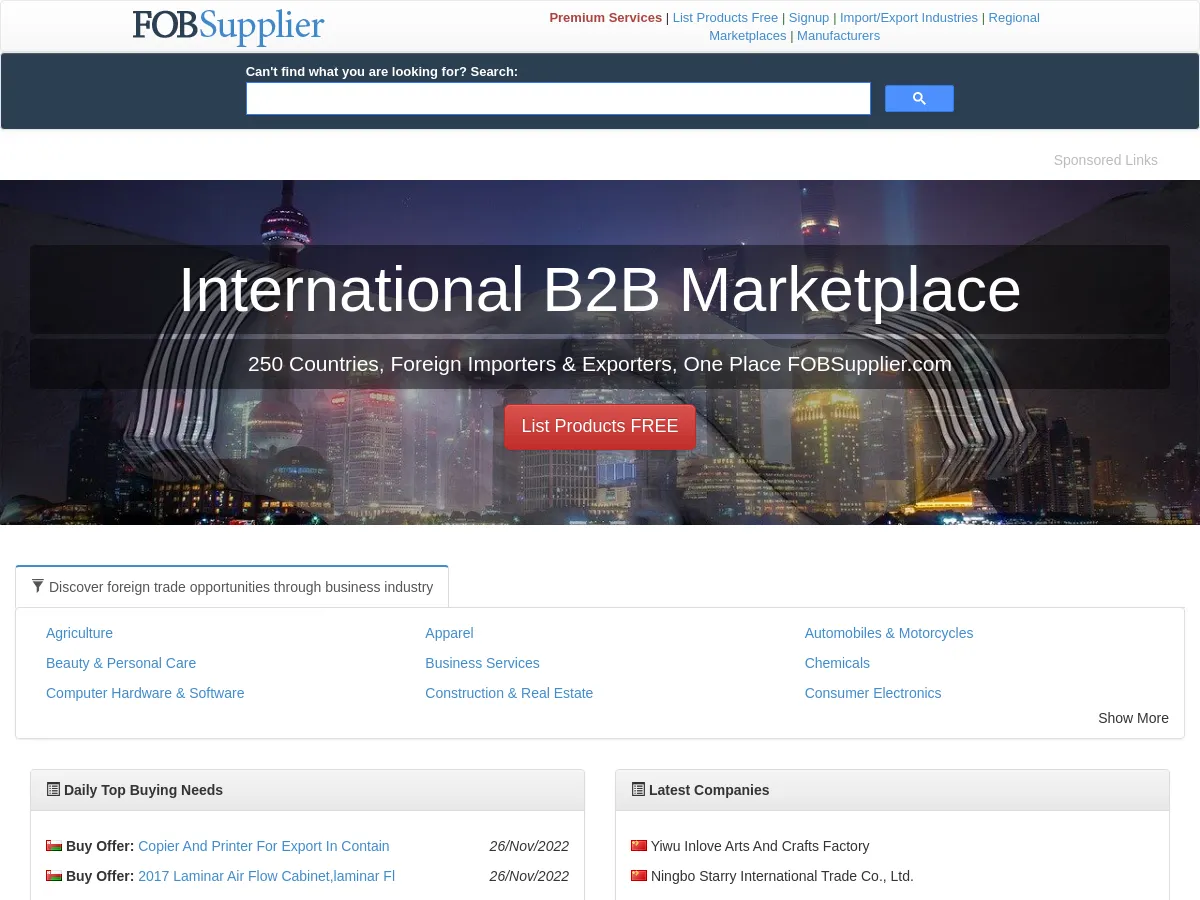Open the Signup link
The width and height of the screenshot is (1200, 900).
point(808,17)
